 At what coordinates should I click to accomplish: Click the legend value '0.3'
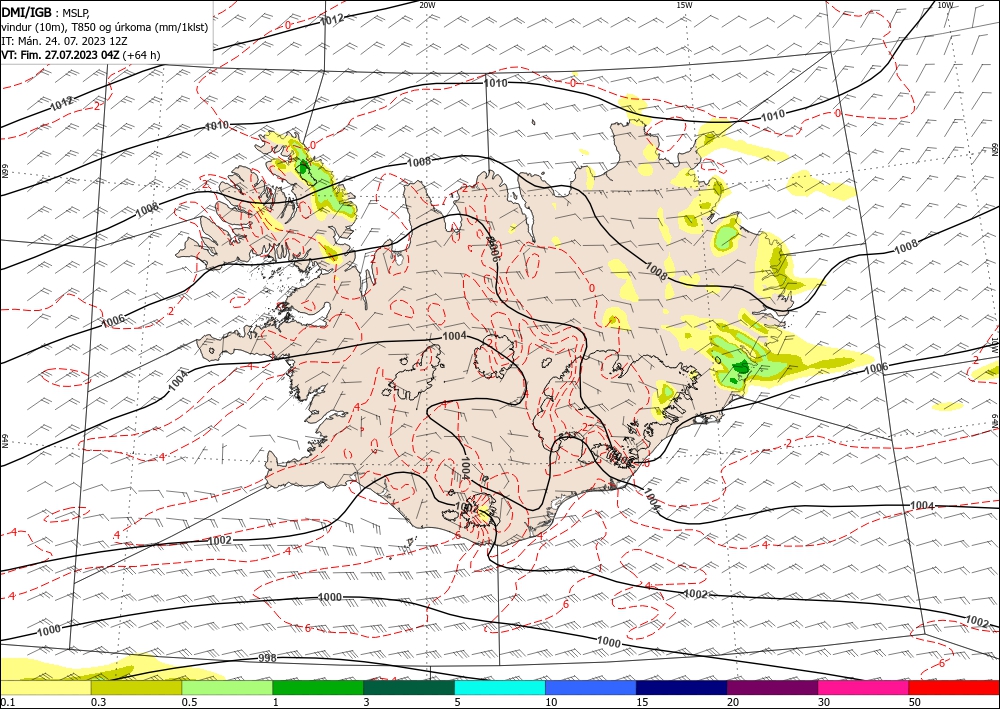point(98,702)
